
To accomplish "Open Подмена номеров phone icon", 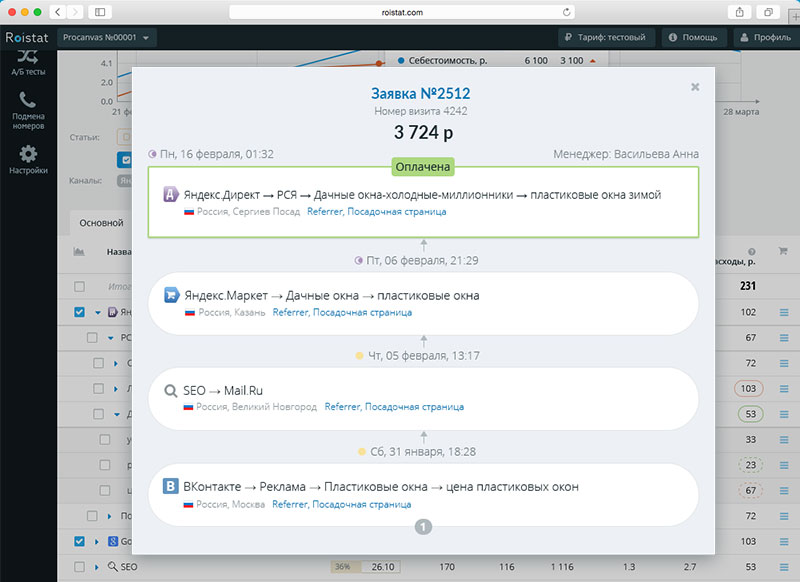I will 28,100.
